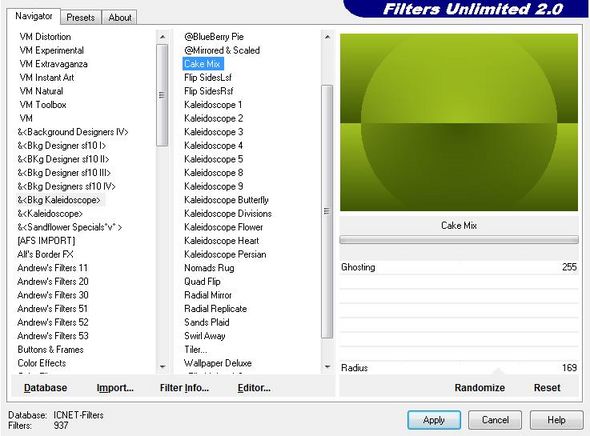
Task: Click the Apply button
Action: click(x=434, y=420)
